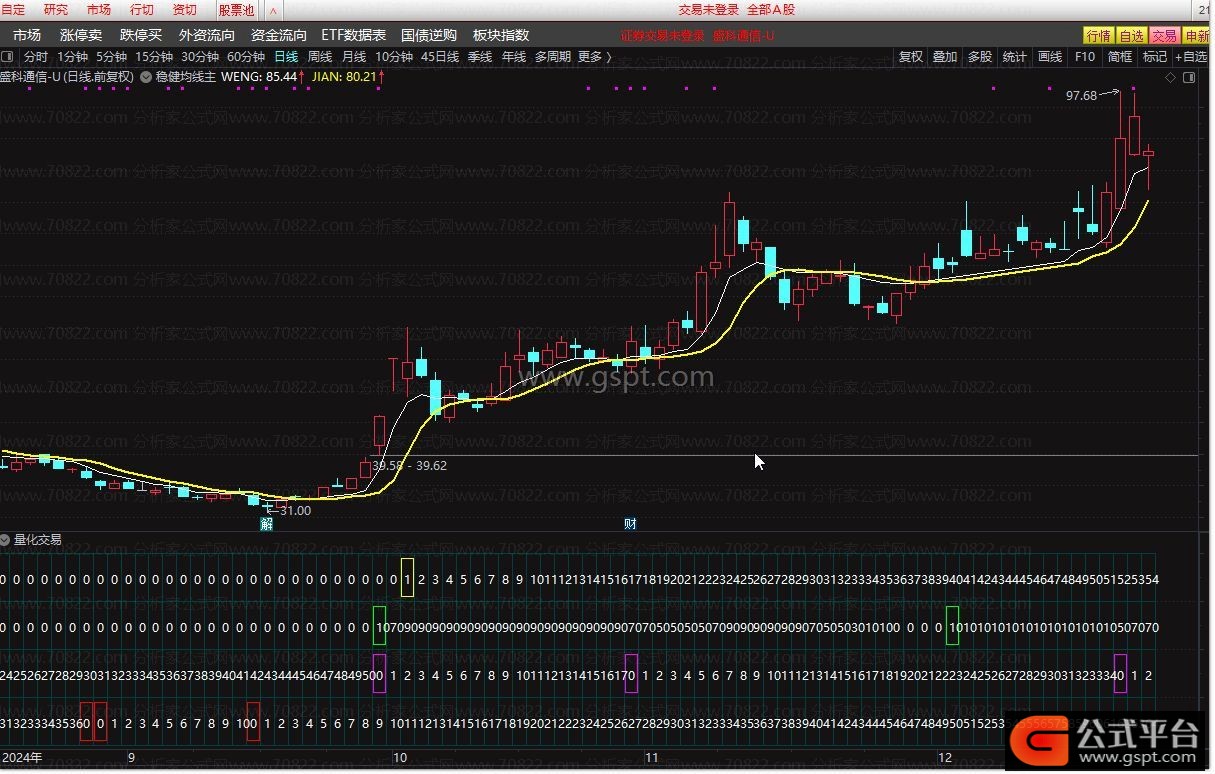Open 外资流向 view

pos(208,35)
